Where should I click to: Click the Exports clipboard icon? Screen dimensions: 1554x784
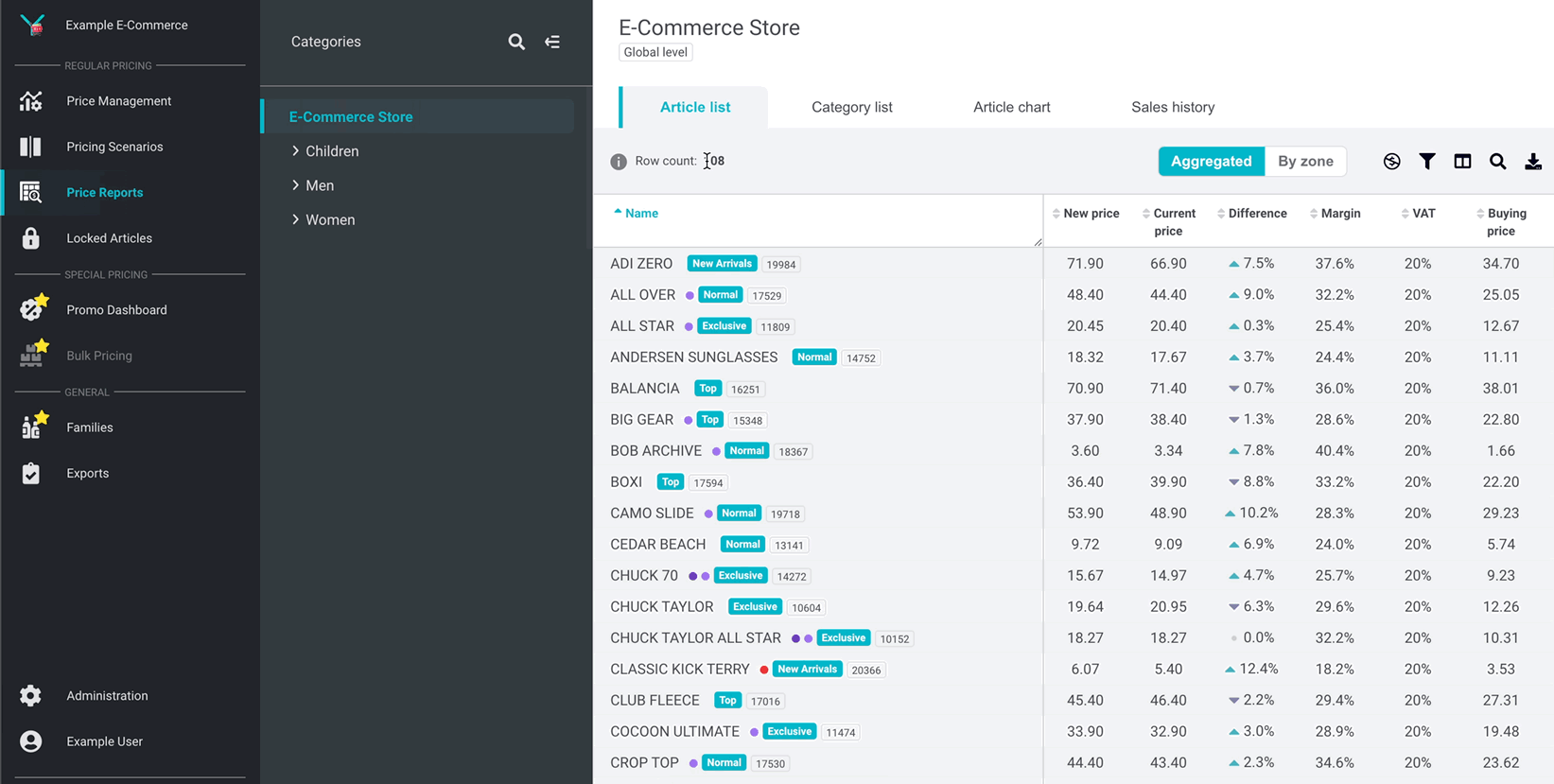click(x=30, y=473)
